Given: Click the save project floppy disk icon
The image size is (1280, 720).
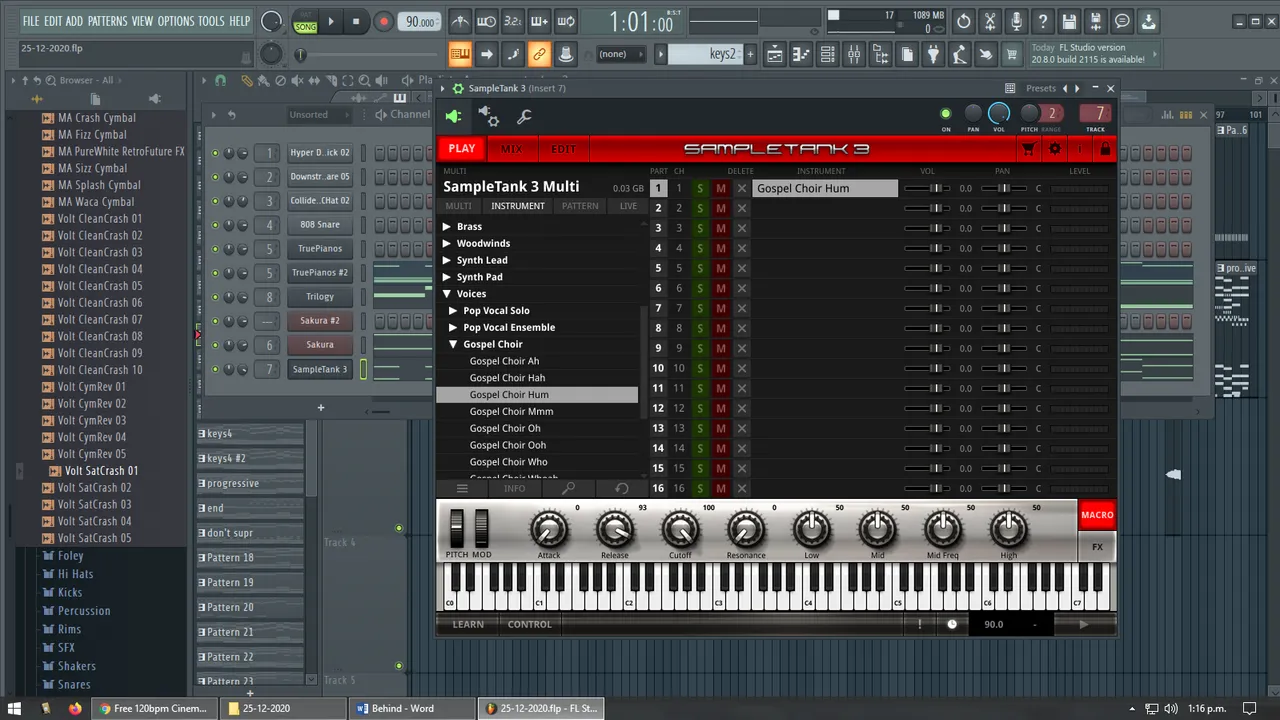Looking at the screenshot, I should (x=1069, y=21).
